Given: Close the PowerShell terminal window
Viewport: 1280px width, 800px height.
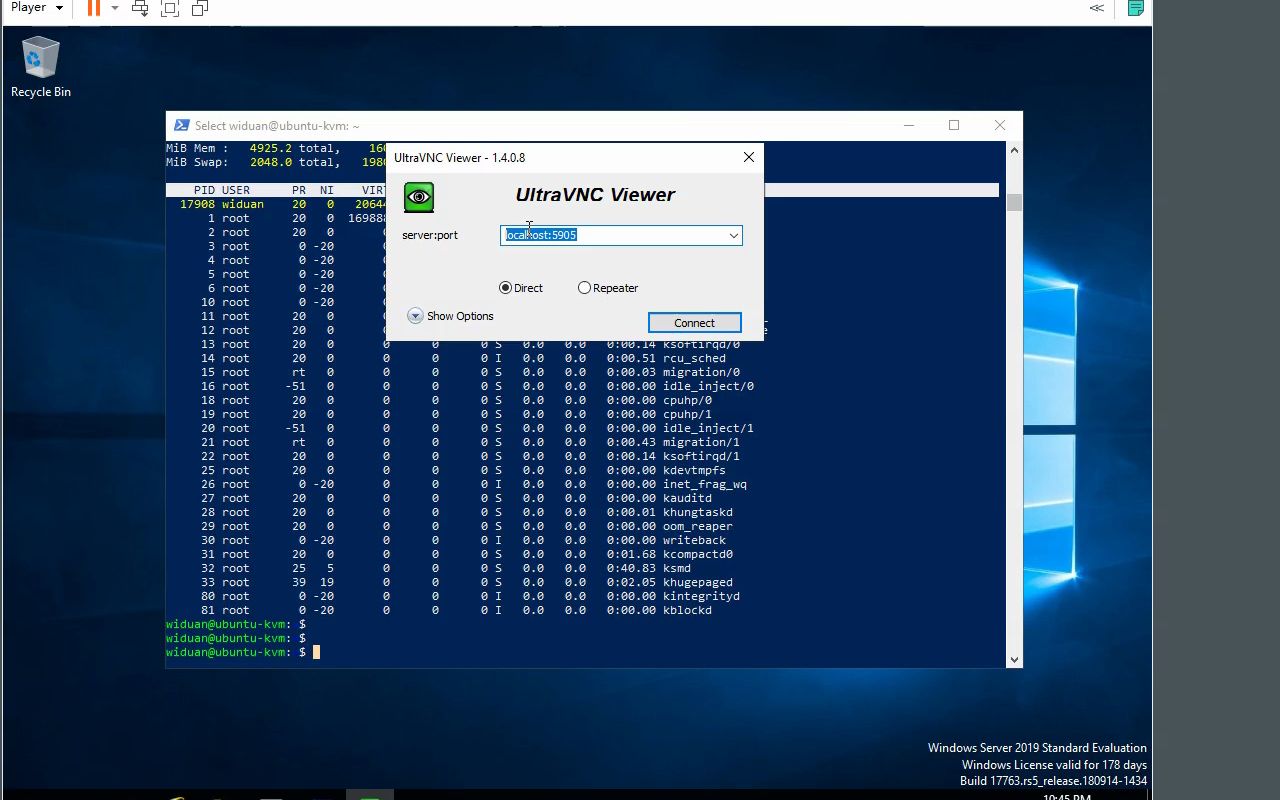Looking at the screenshot, I should click(x=1000, y=125).
